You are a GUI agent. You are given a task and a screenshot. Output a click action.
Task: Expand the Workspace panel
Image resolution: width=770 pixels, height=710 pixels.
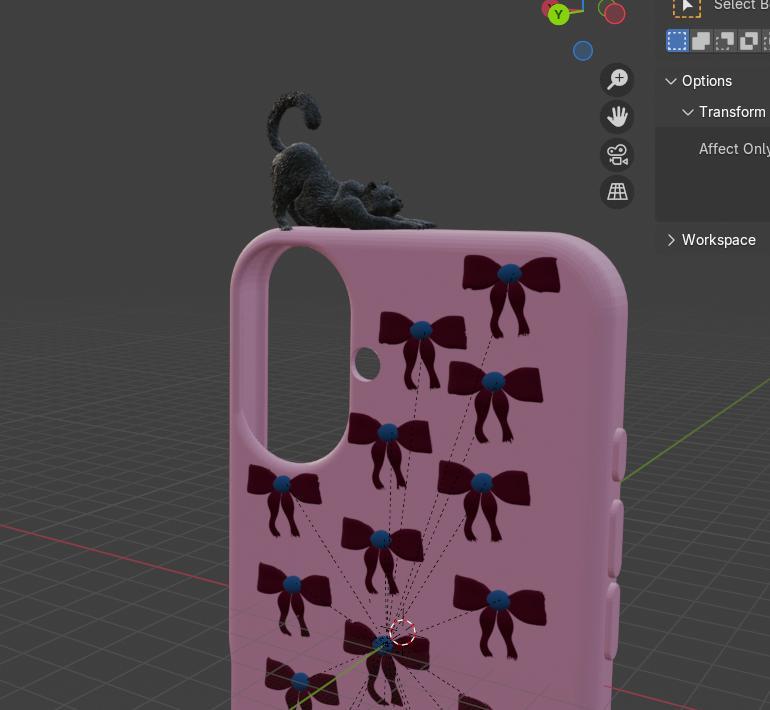[x=671, y=240]
